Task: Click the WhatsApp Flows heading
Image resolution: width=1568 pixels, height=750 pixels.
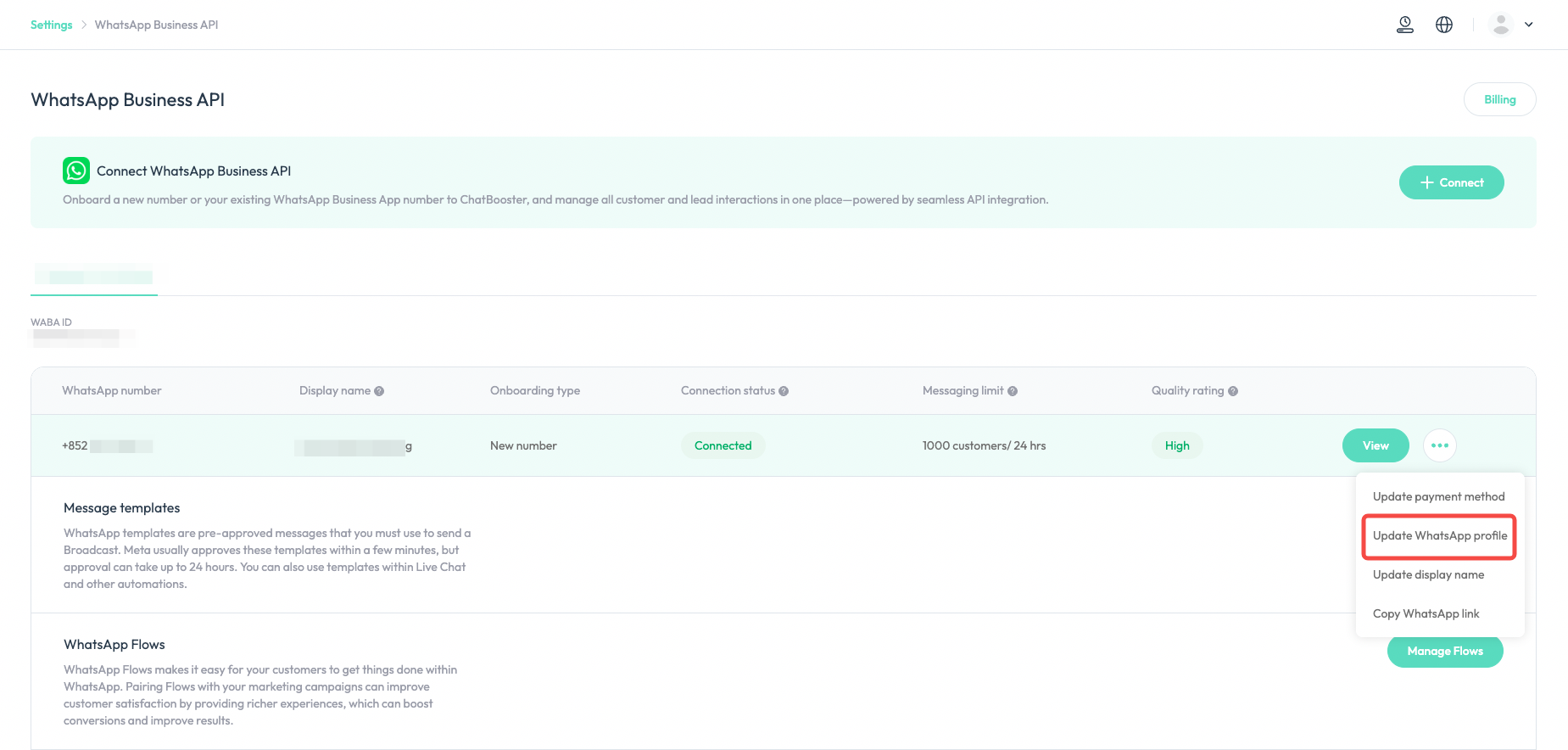Action: pyautogui.click(x=114, y=644)
